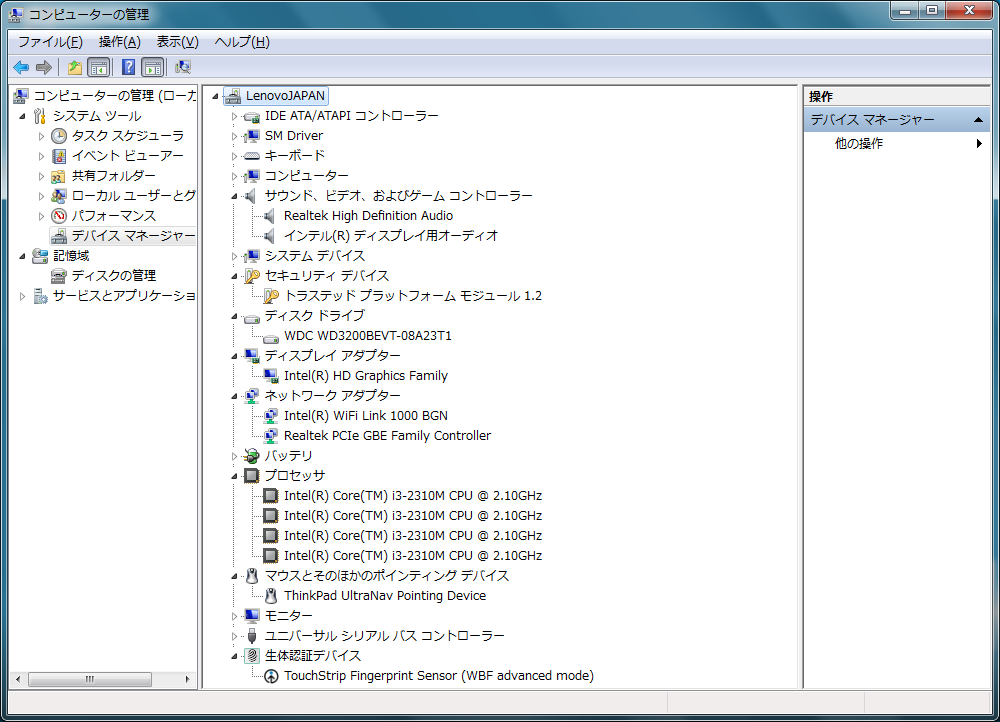
Task: Select ディスクの管理 in the left tree
Action: 114,276
